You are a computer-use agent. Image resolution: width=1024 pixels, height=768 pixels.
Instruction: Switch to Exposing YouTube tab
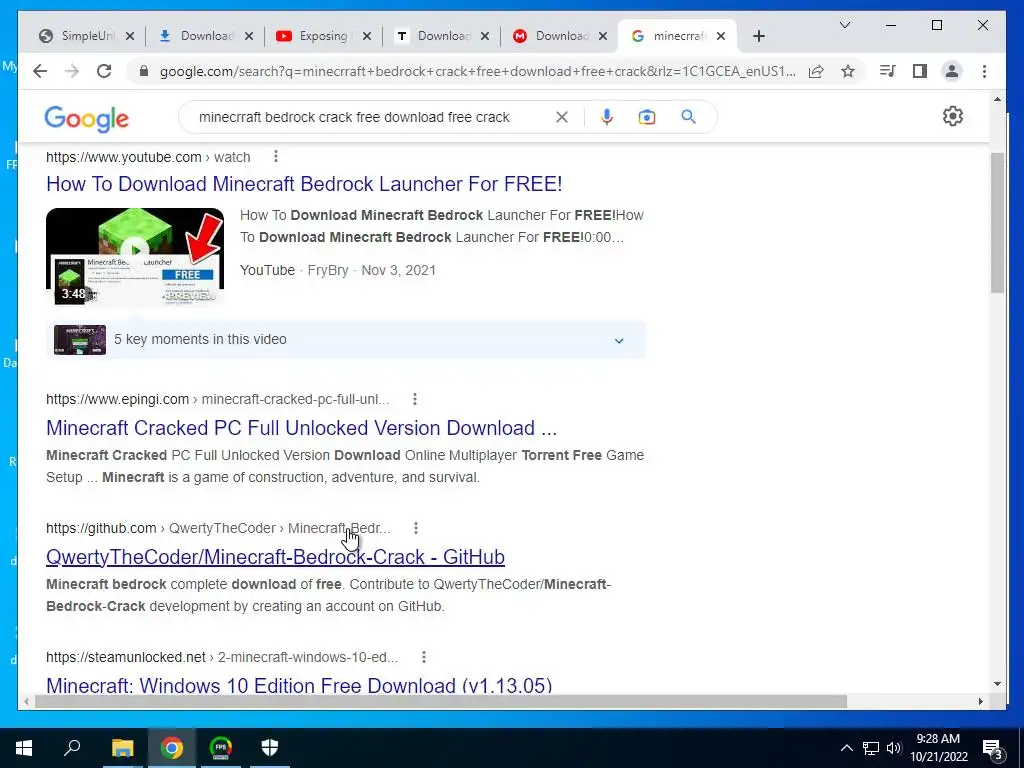click(323, 36)
